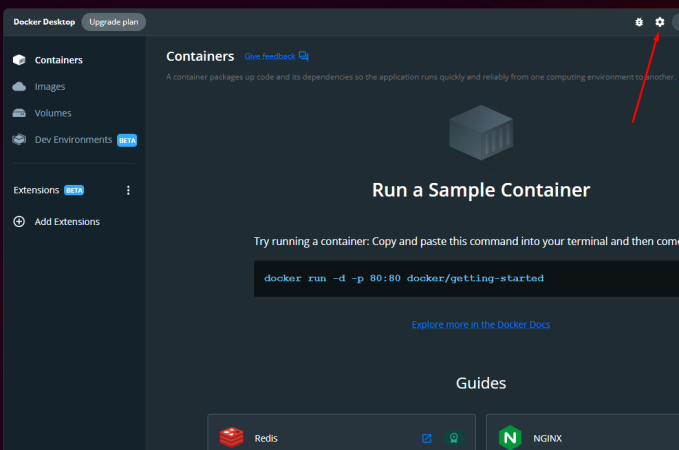Viewport: 679px width, 450px height.
Task: Click the Upgrade plan button
Action: click(113, 22)
